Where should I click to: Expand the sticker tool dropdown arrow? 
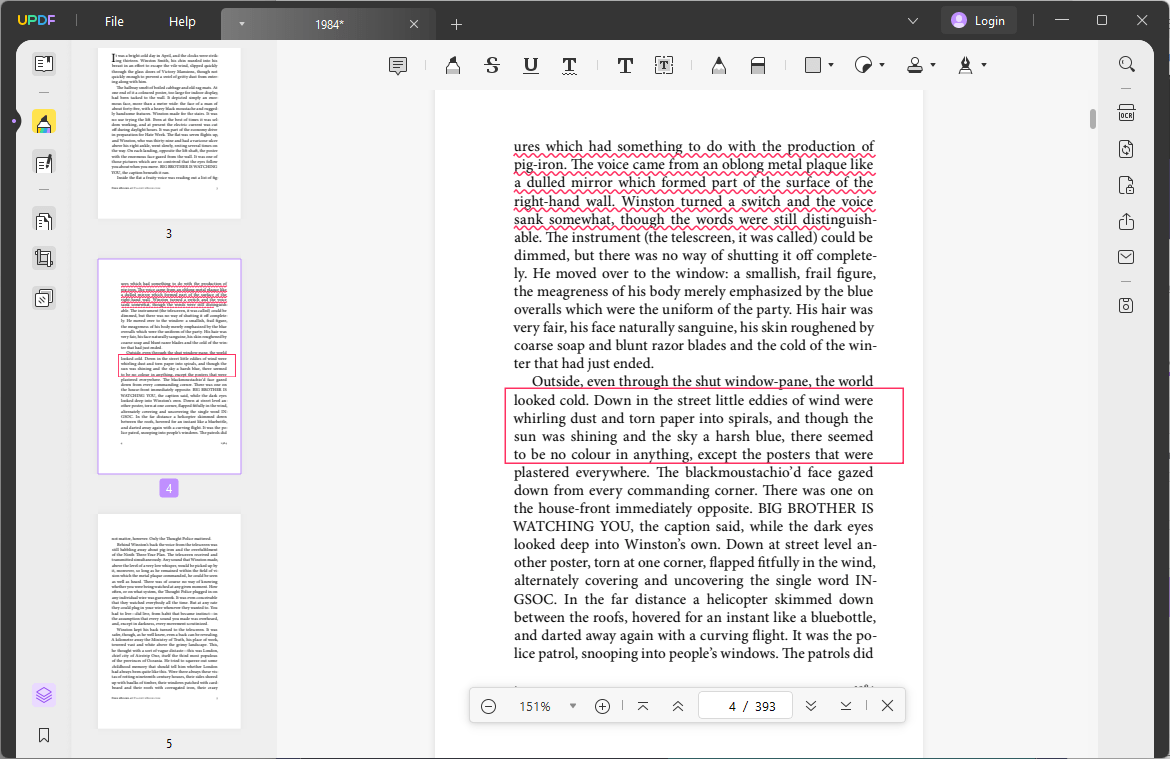tap(882, 66)
